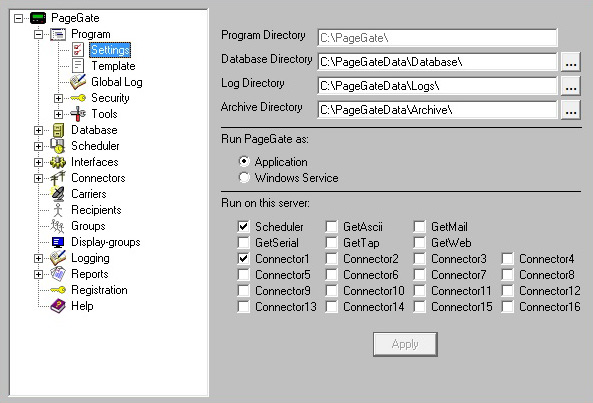The height and width of the screenshot is (403, 593).
Task: Click the Template page icon
Action: point(78,66)
